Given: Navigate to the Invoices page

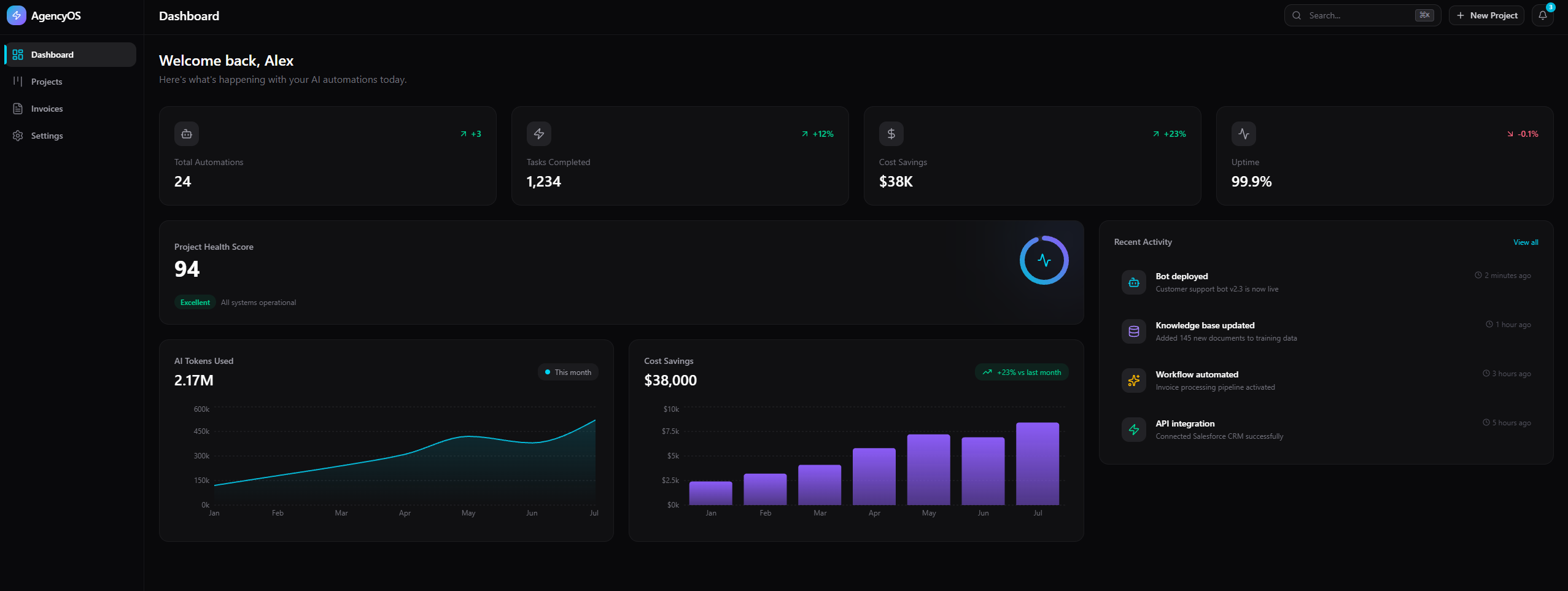Looking at the screenshot, I should (x=47, y=108).
